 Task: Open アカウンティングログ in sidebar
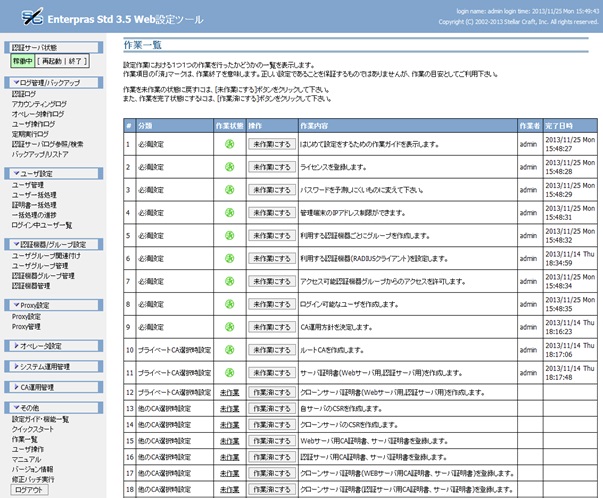pos(39,104)
